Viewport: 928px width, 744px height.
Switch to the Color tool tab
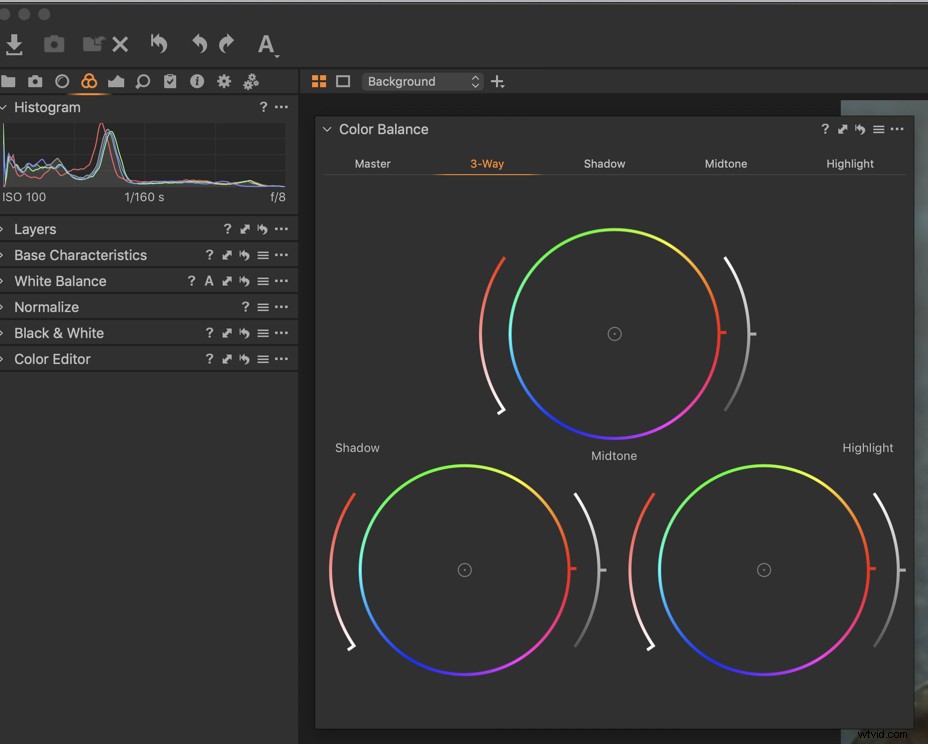[x=88, y=81]
